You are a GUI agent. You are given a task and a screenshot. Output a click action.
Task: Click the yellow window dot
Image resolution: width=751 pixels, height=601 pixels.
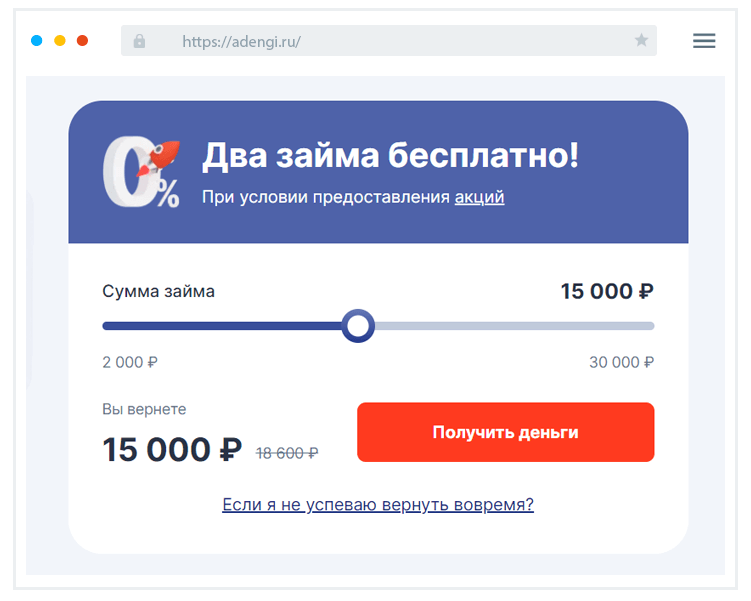(x=60, y=41)
